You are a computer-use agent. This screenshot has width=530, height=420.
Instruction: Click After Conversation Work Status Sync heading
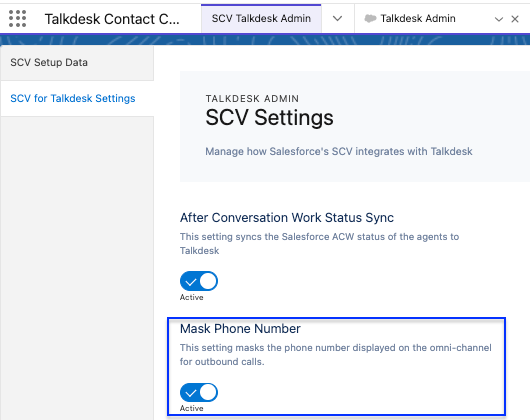[x=287, y=218]
